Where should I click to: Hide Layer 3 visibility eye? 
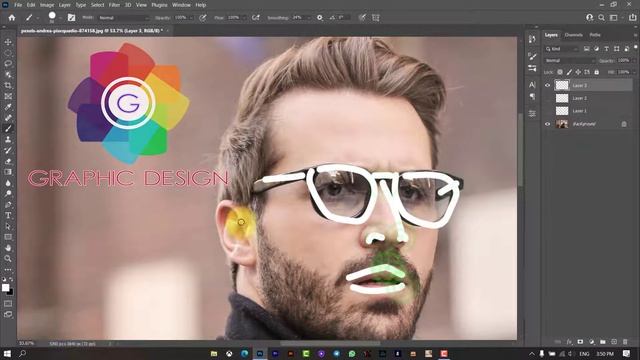tap(547, 85)
